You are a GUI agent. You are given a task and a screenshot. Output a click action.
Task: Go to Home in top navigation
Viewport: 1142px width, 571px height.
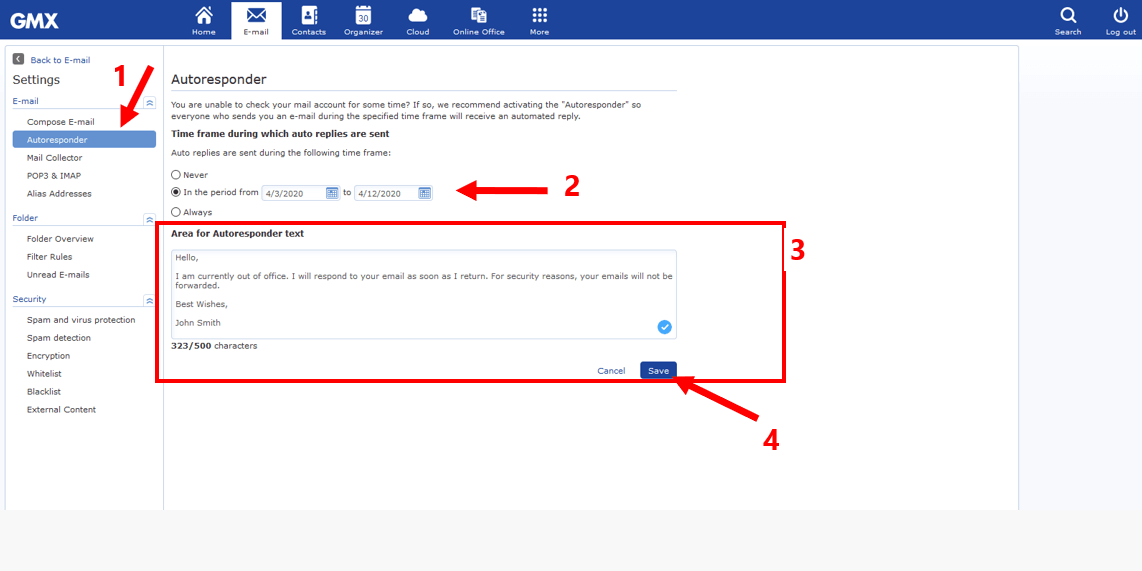[204, 20]
